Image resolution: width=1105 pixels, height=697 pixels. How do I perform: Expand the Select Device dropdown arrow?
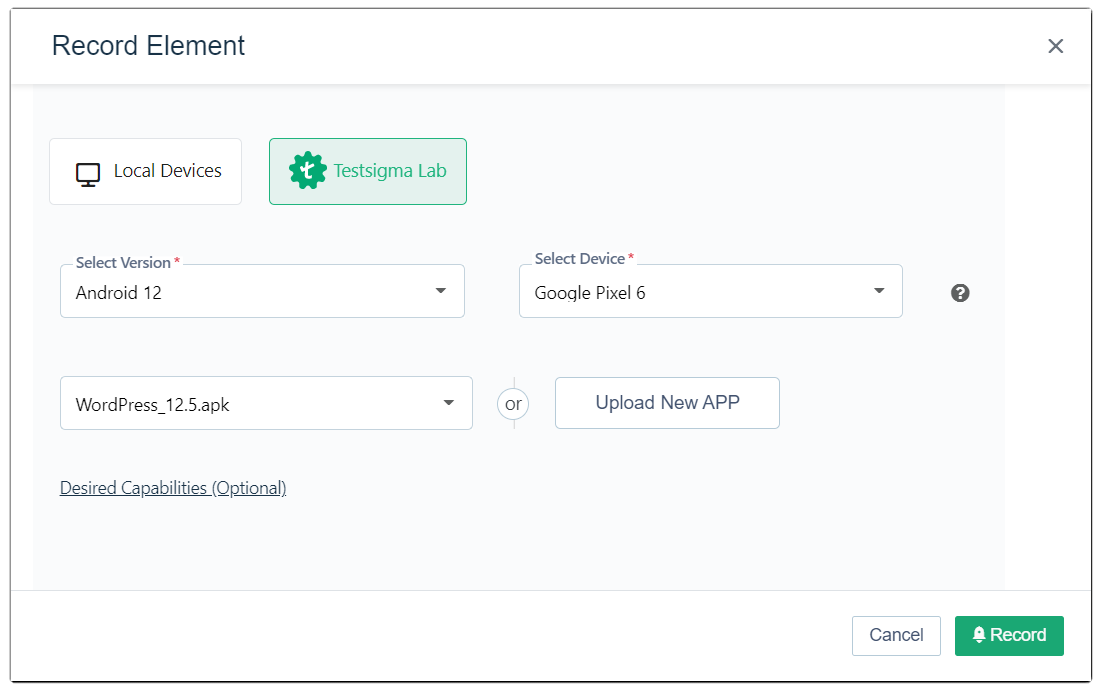tap(879, 291)
